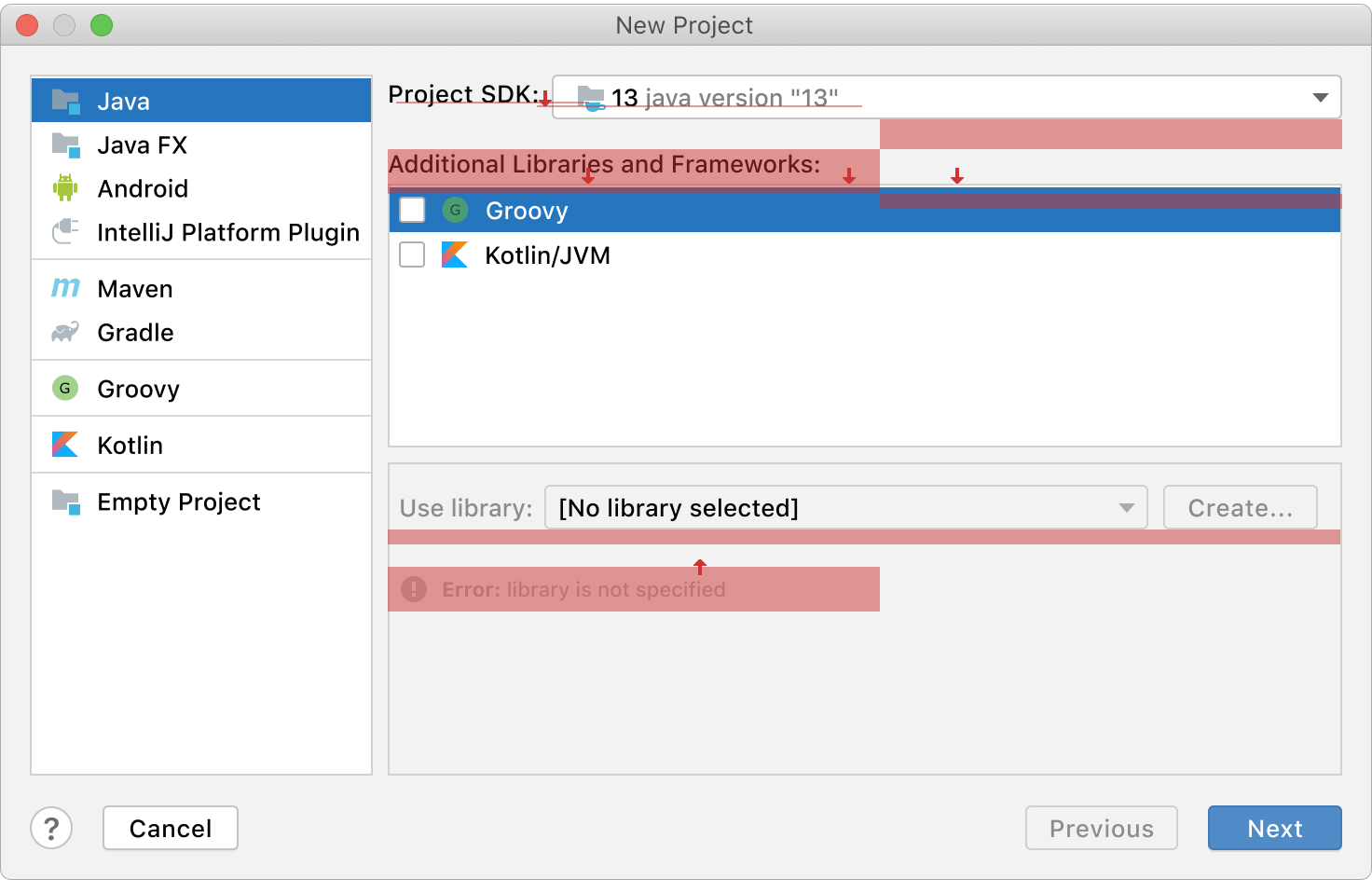Enable the Groovy library checkbox
The width and height of the screenshot is (1372, 880).
(x=412, y=211)
